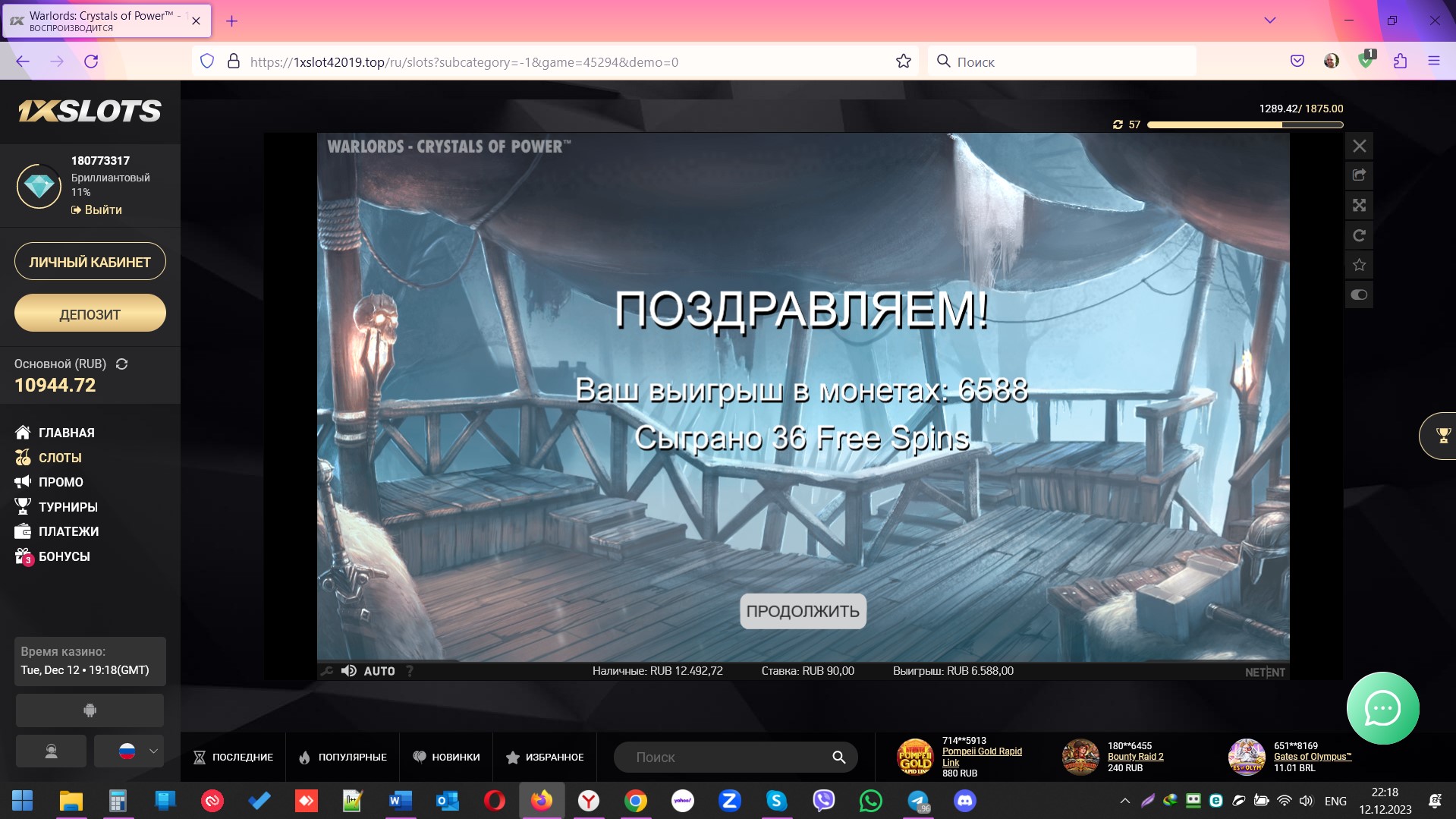Click the share game icon

pyautogui.click(x=1359, y=175)
